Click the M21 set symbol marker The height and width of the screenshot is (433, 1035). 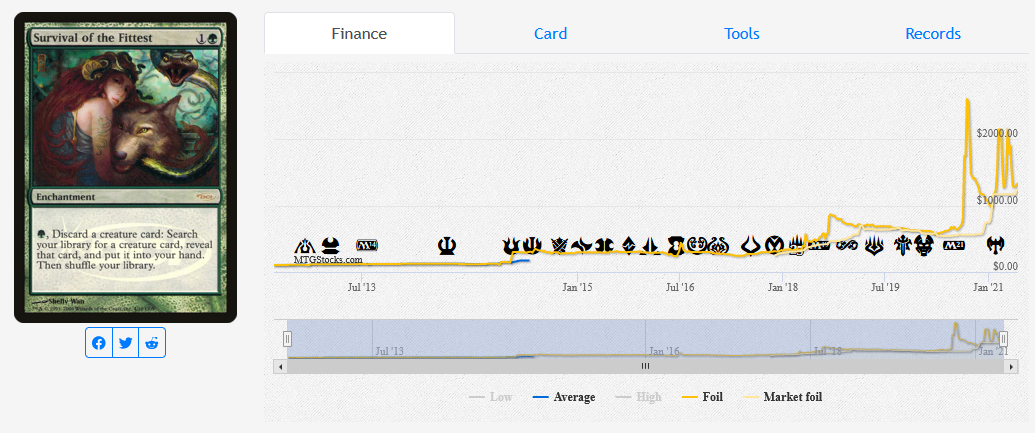pos(953,244)
